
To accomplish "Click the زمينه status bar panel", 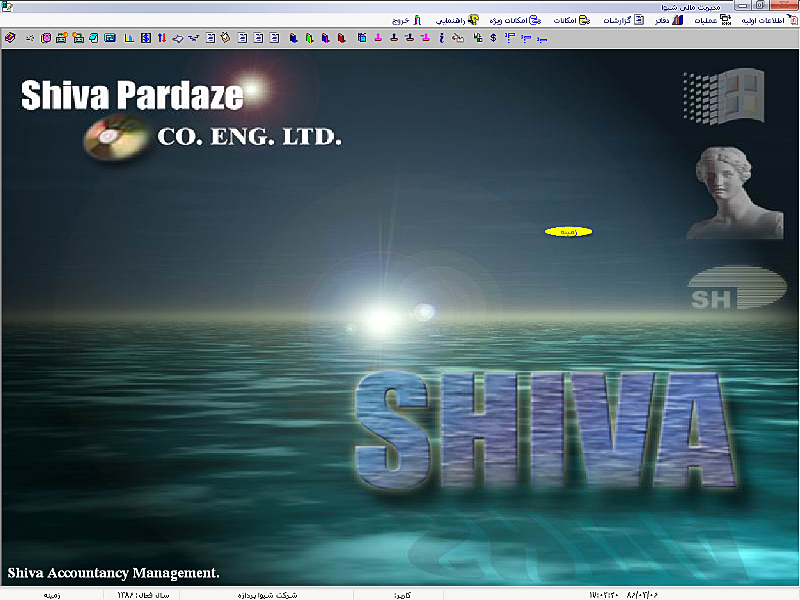I will click(52, 594).
